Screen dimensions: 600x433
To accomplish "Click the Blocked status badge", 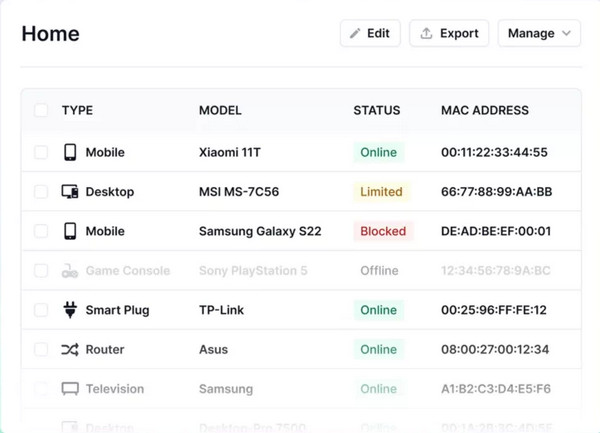I will point(383,231).
